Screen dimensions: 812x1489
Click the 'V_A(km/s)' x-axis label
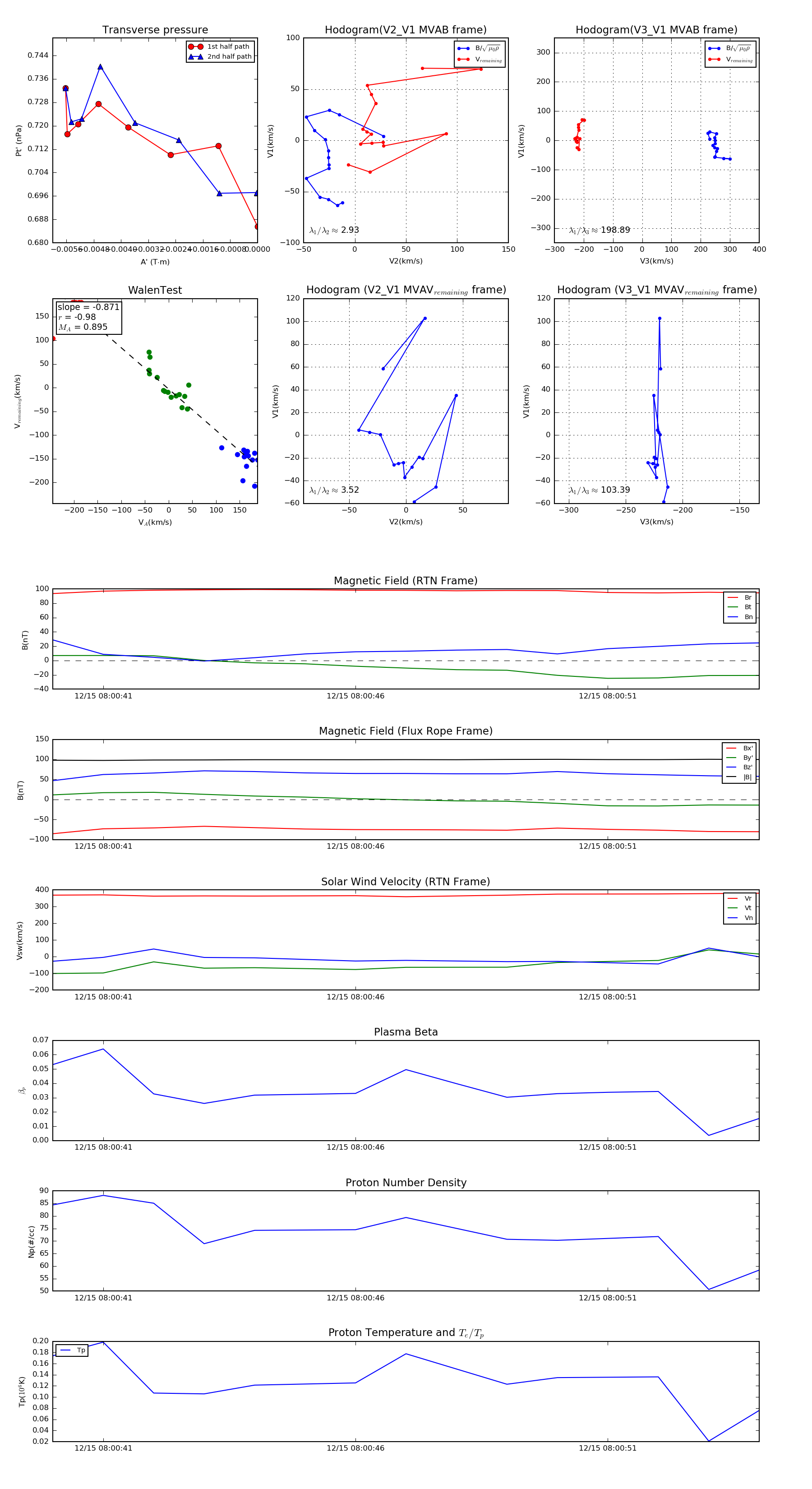pyautogui.click(x=155, y=523)
